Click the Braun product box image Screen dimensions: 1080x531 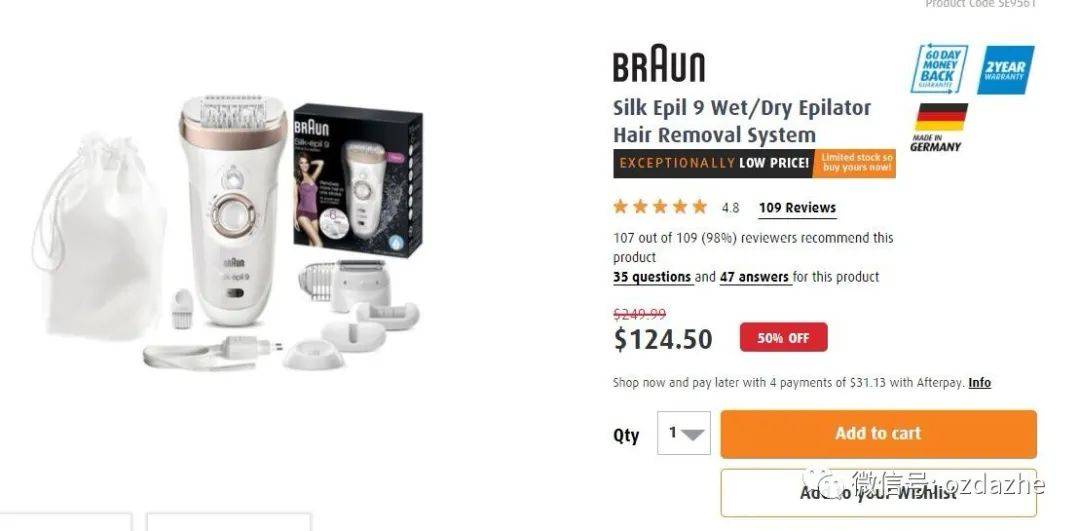(357, 179)
